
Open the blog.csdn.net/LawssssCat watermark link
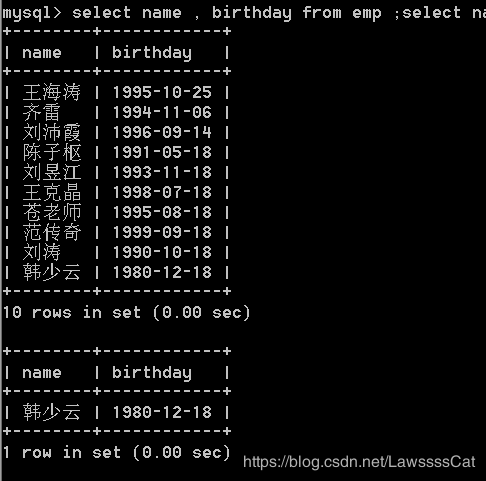359,462
